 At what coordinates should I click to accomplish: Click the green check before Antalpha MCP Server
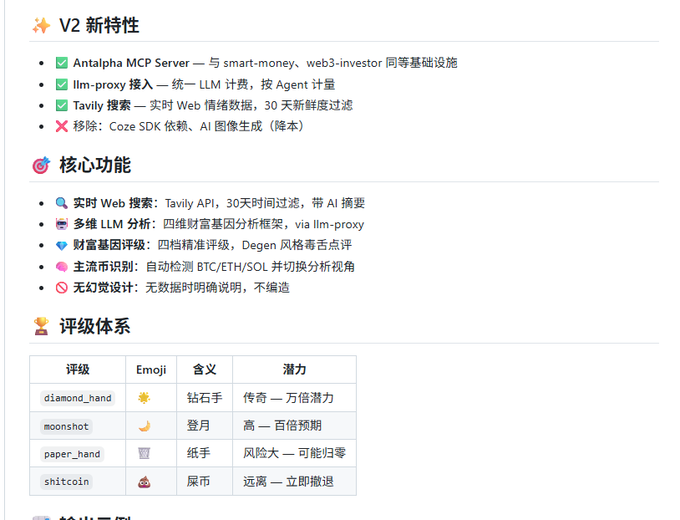click(x=62, y=63)
